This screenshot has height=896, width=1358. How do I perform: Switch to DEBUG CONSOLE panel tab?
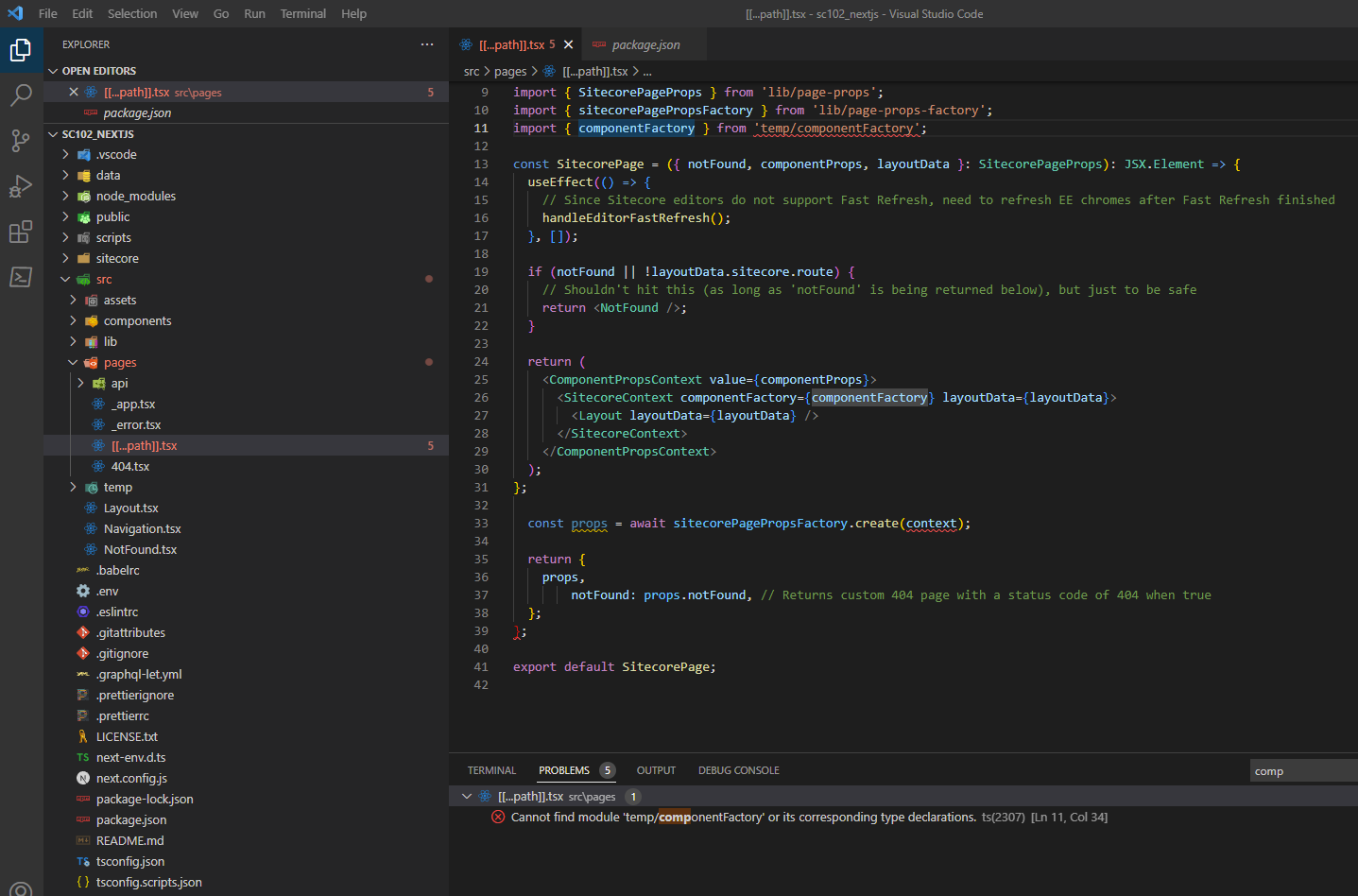[x=739, y=770]
